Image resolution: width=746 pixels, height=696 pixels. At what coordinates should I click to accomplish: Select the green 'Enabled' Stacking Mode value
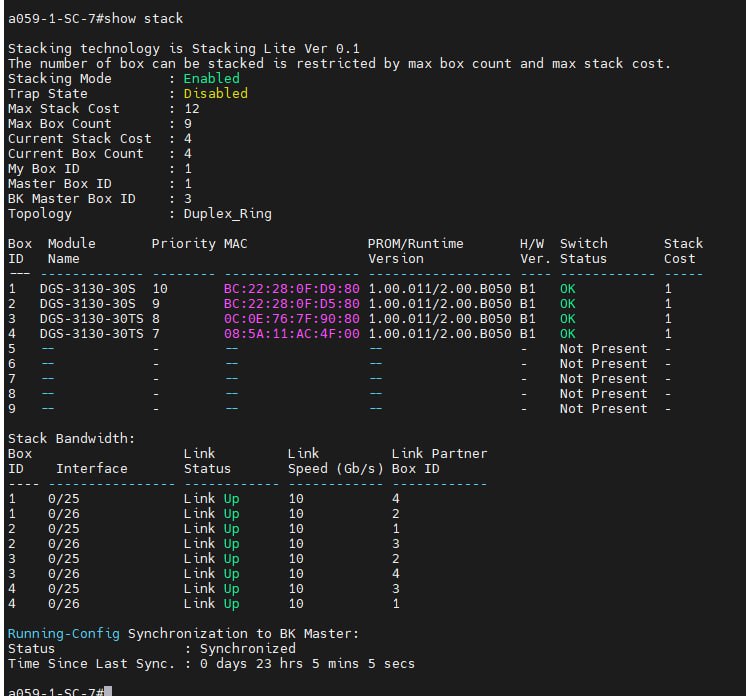pos(211,78)
